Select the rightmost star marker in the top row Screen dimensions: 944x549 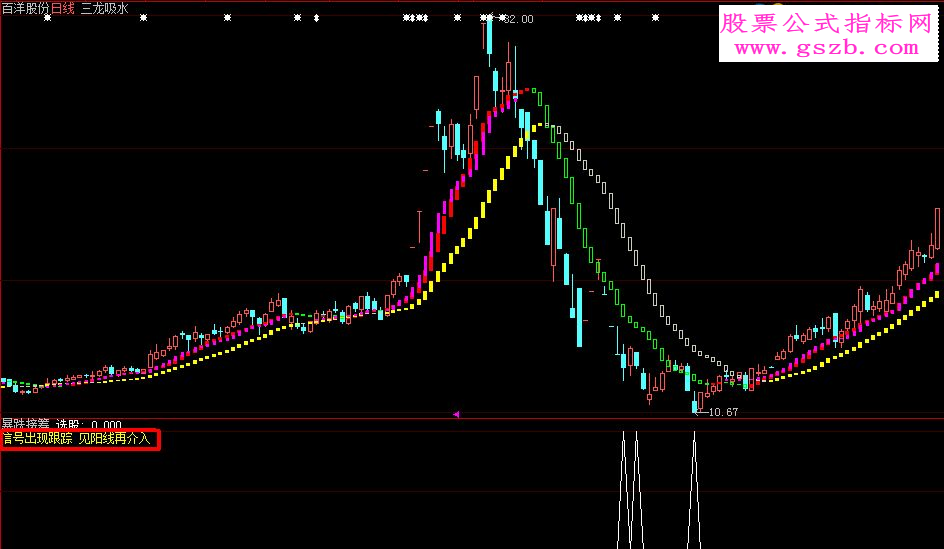coord(655,18)
